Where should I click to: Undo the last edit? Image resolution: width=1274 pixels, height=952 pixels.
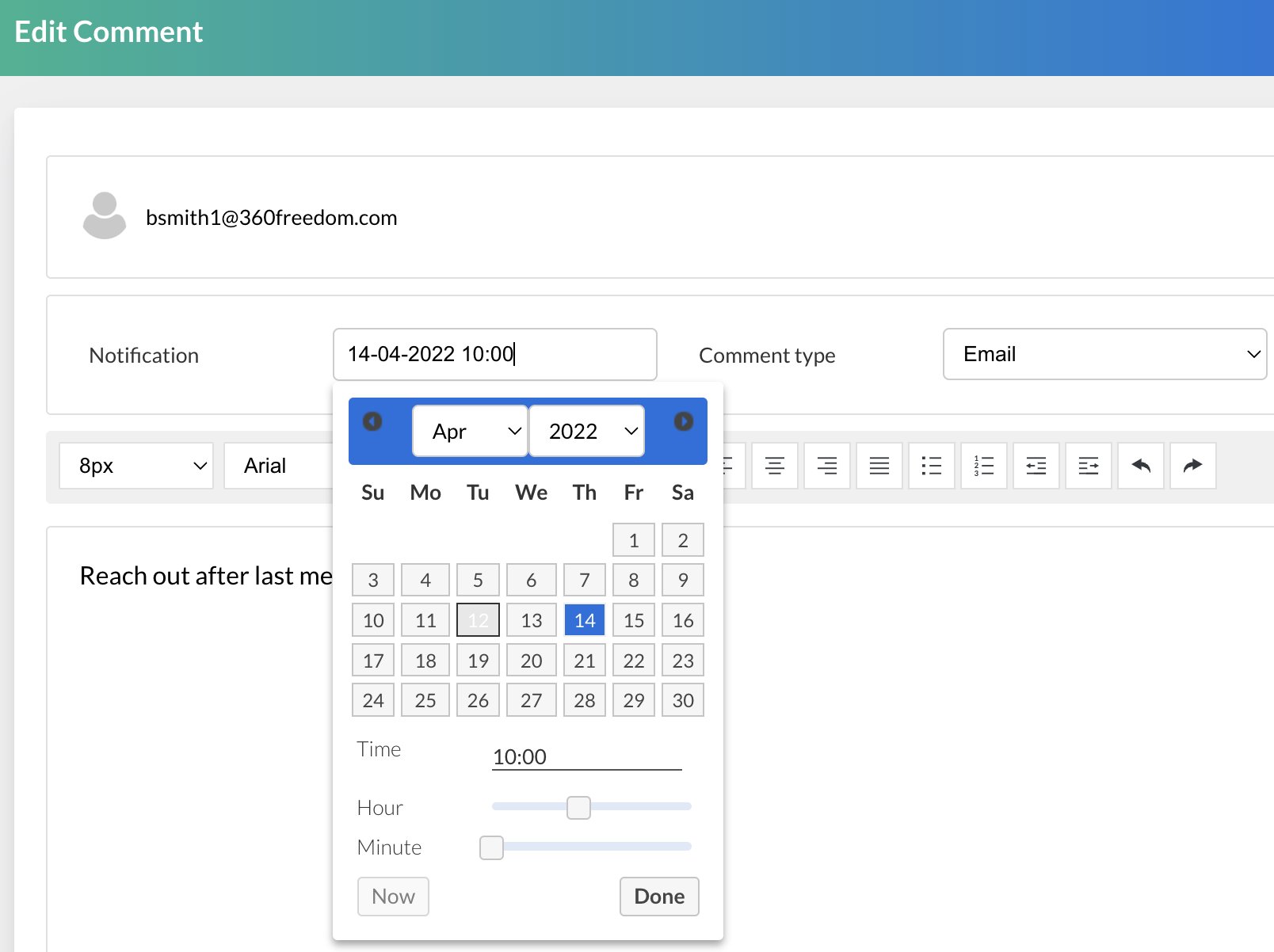pos(1140,466)
